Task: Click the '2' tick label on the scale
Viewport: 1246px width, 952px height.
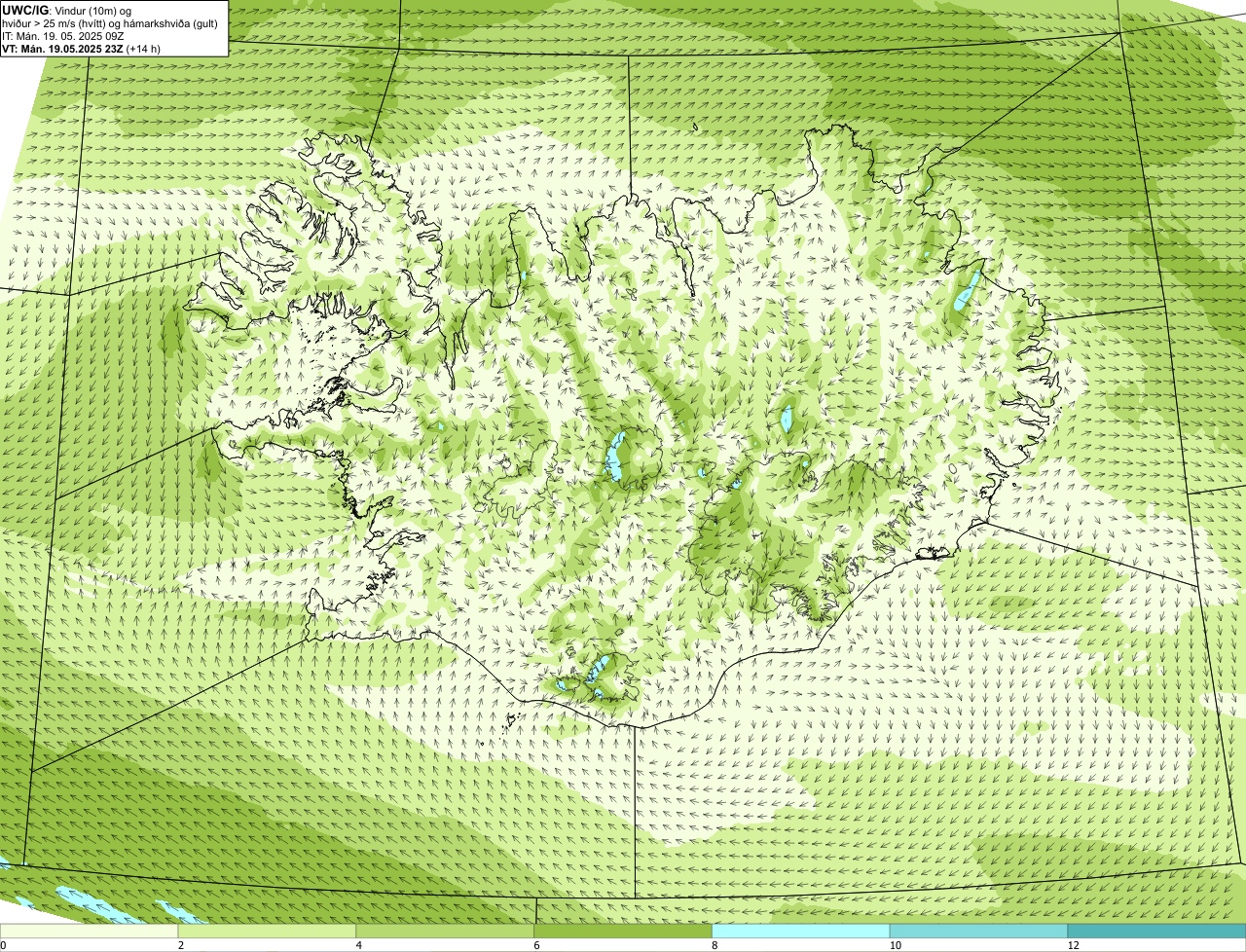Action: [181, 945]
